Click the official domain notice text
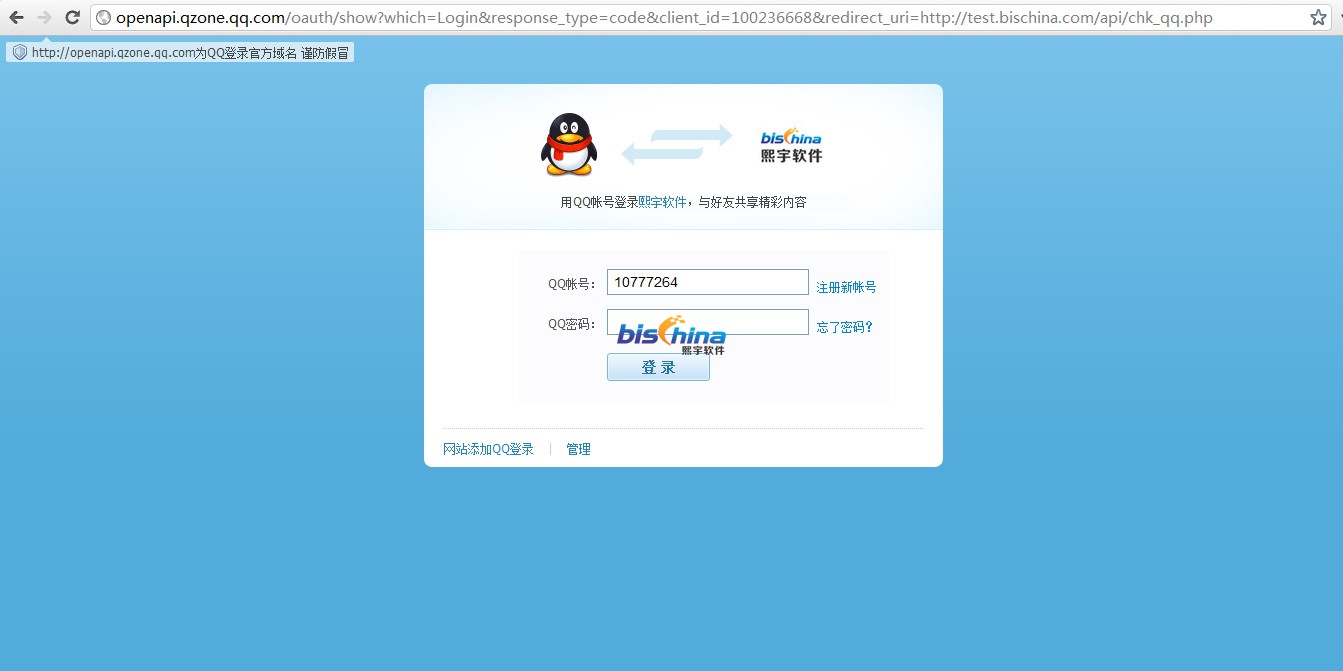The image size is (1343, 671). coord(190,53)
